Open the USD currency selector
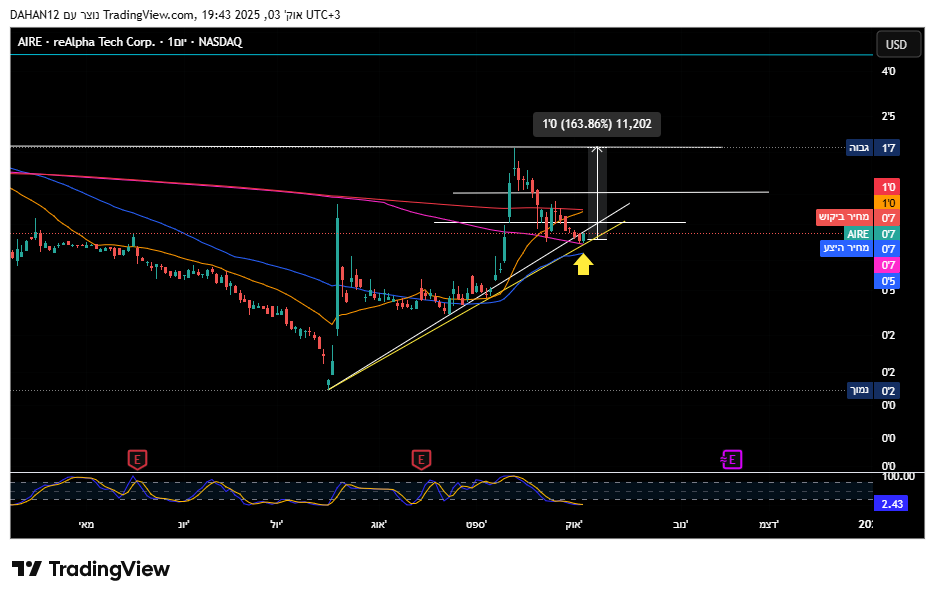935x599 pixels. (x=898, y=45)
